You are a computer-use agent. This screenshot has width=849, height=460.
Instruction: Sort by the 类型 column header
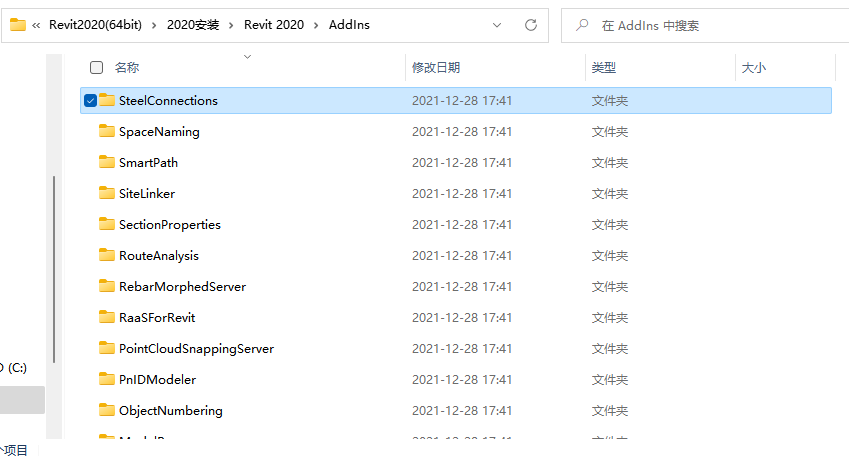click(603, 67)
